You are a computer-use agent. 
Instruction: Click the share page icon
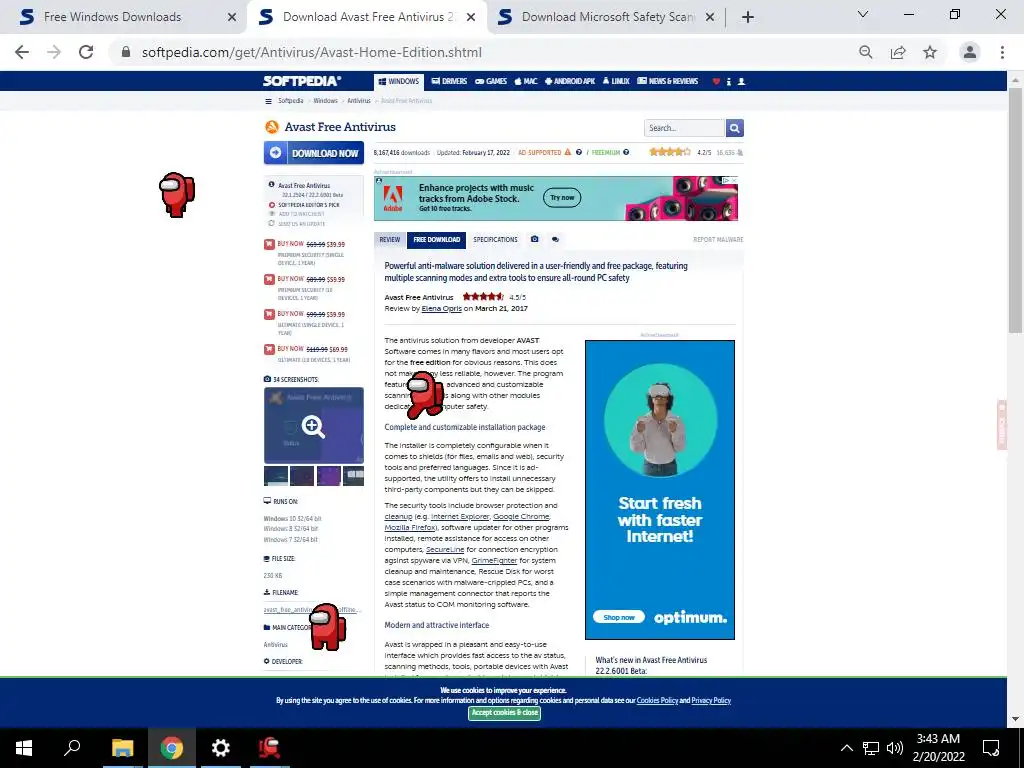898,52
